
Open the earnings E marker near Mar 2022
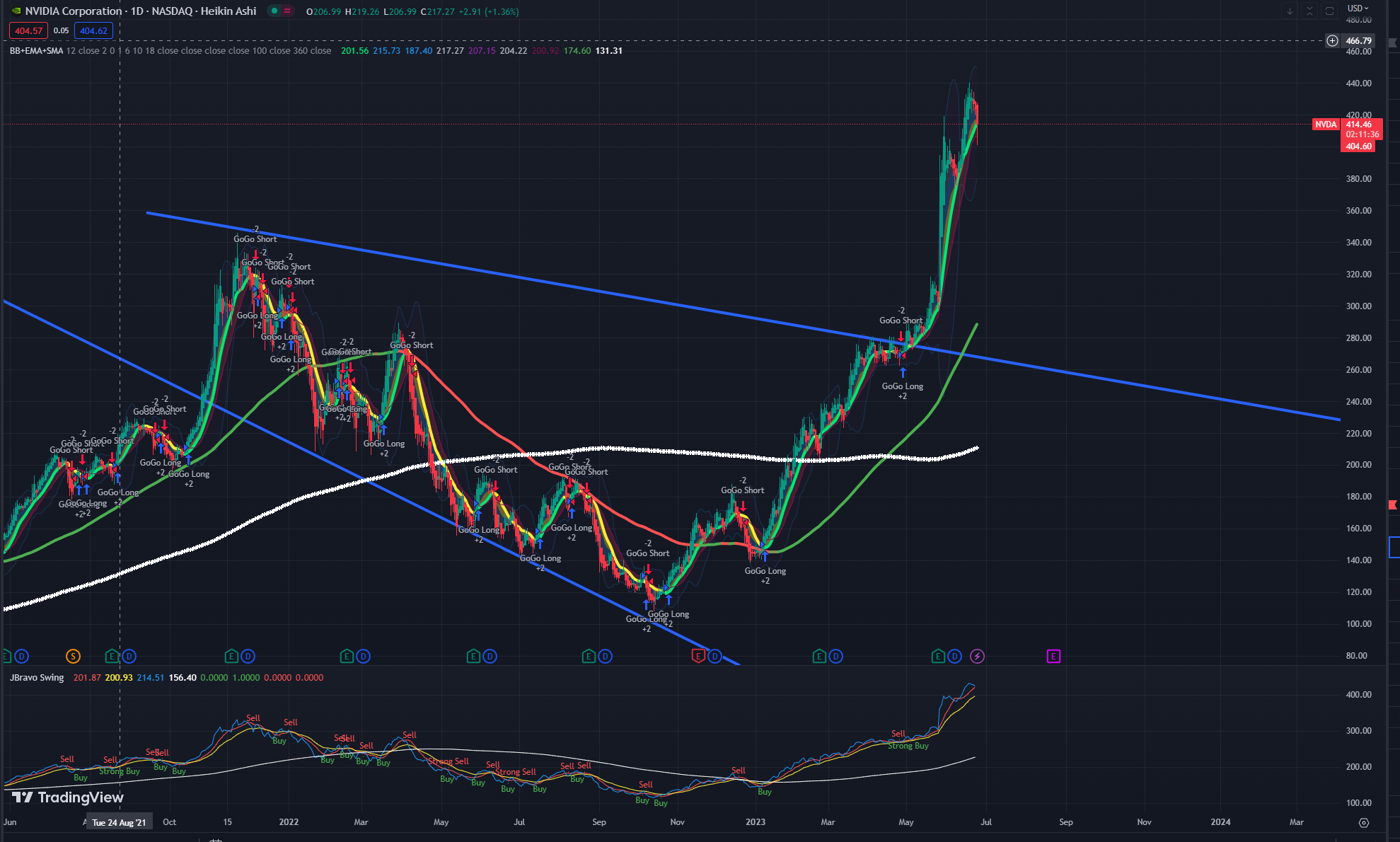[347, 657]
